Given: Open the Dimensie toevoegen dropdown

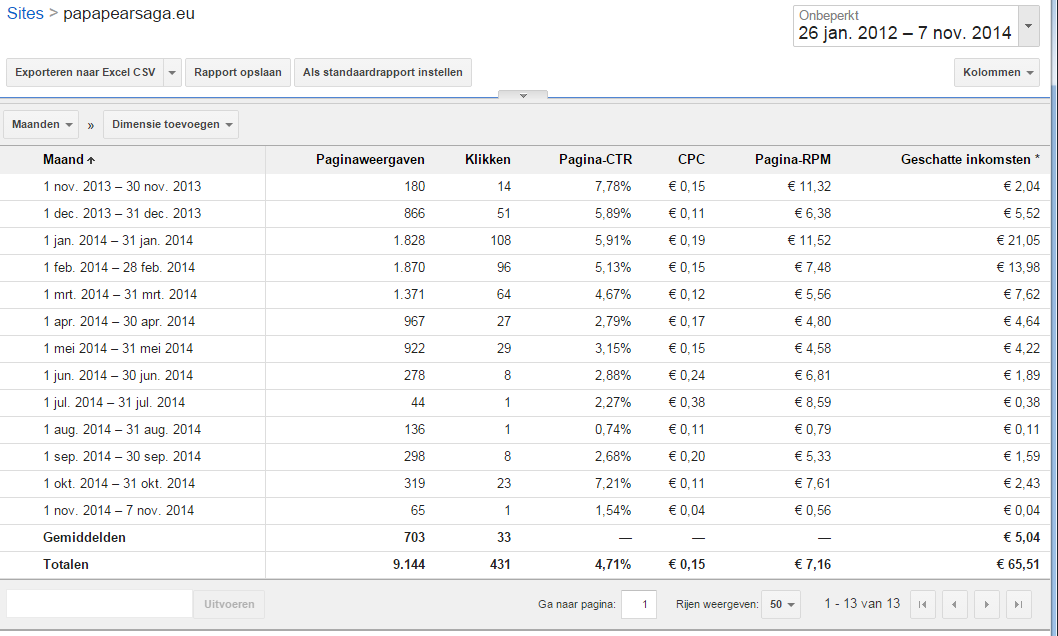Looking at the screenshot, I should pos(171,125).
